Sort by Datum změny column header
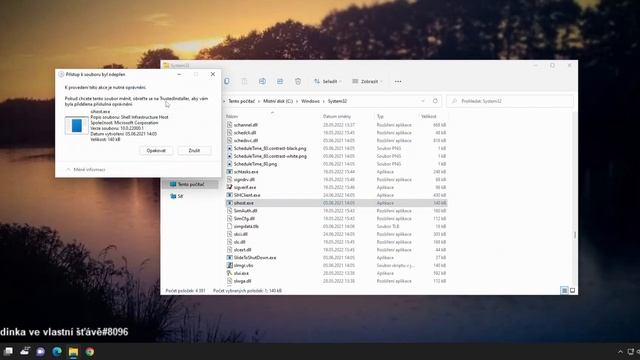 337,116
